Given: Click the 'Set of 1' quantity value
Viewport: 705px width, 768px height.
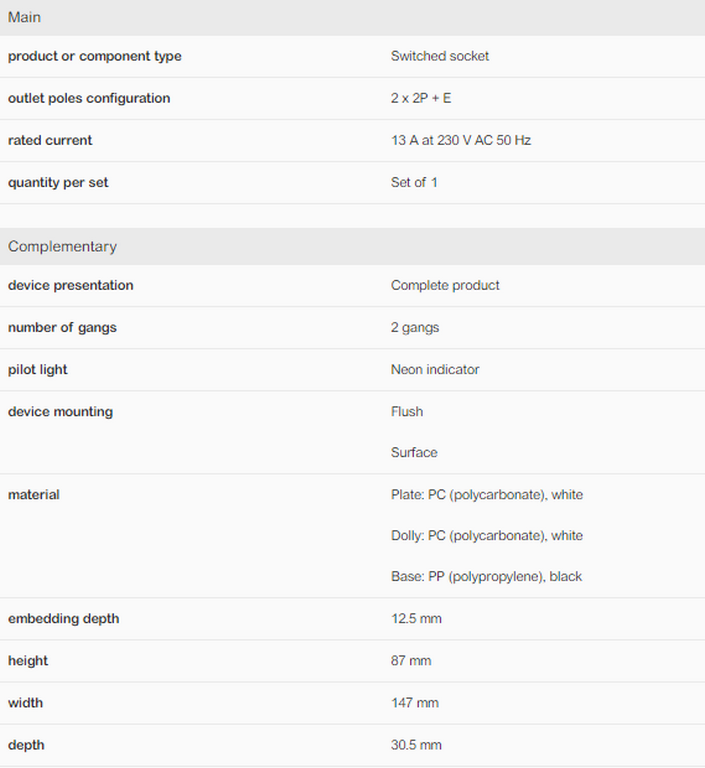Looking at the screenshot, I should coord(414,182).
